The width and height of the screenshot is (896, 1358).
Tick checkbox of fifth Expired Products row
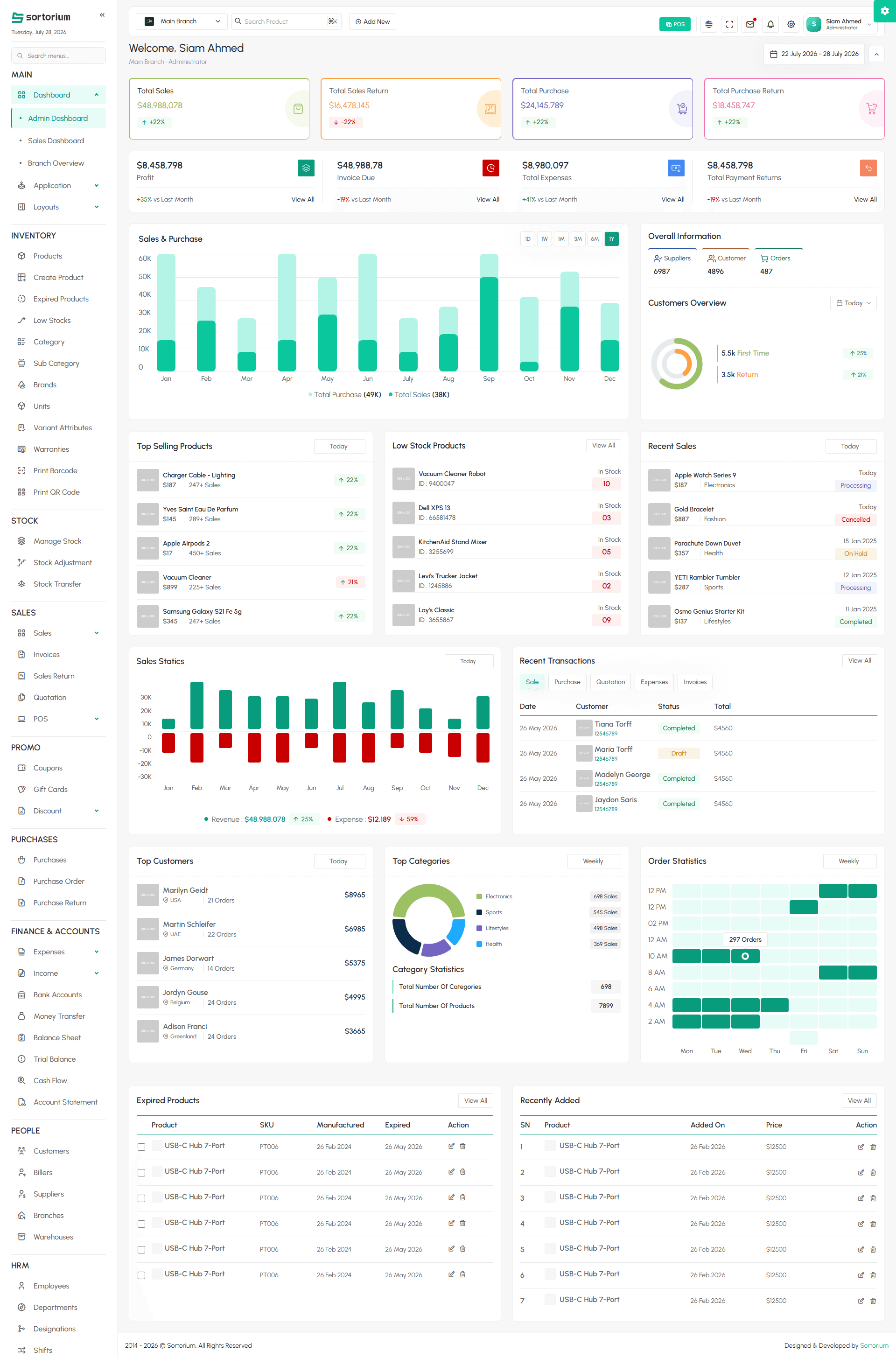point(141,1249)
